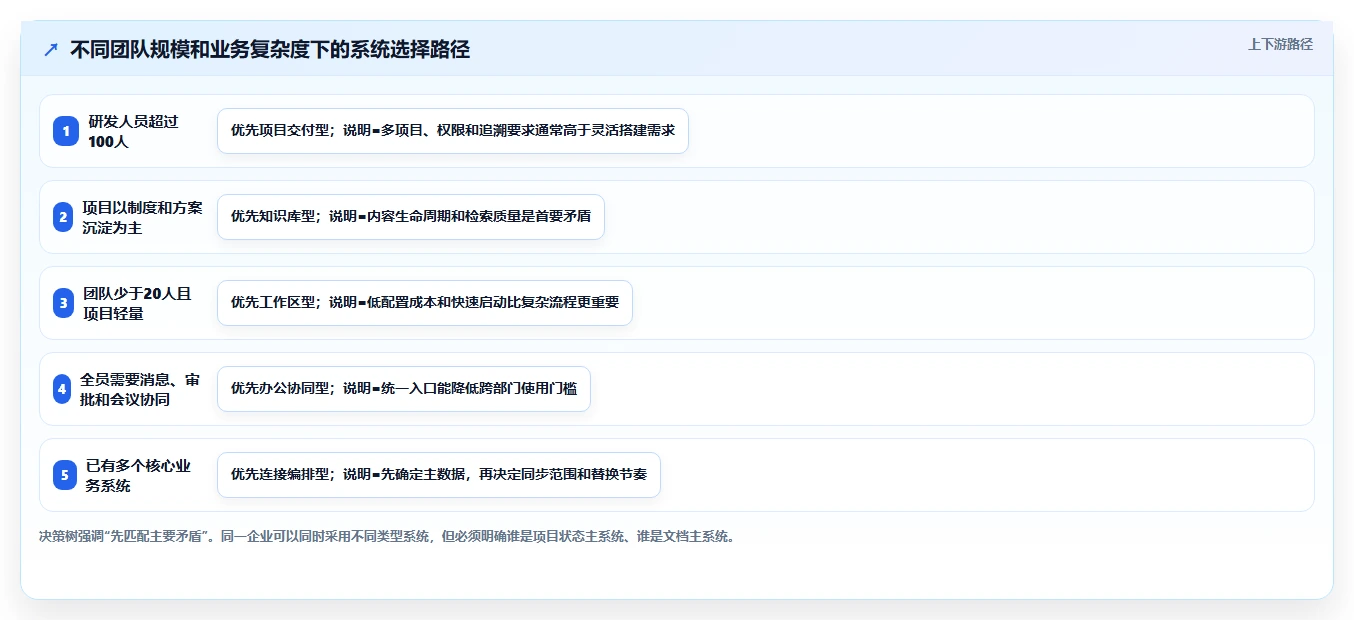Click the 上下游路径 label
This screenshot has width=1354, height=620.
coord(1280,44)
